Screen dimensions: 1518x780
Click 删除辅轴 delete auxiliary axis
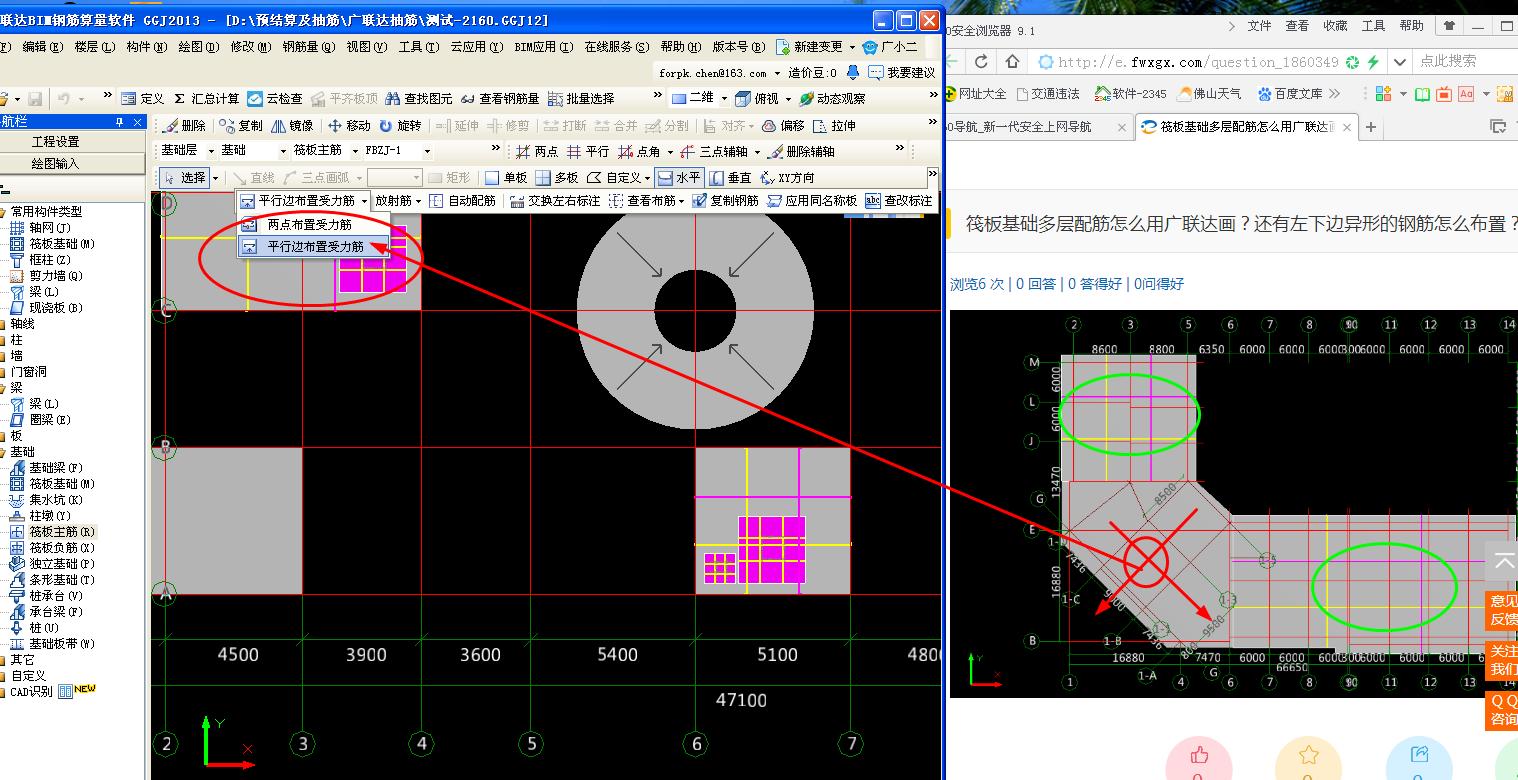pyautogui.click(x=801, y=152)
